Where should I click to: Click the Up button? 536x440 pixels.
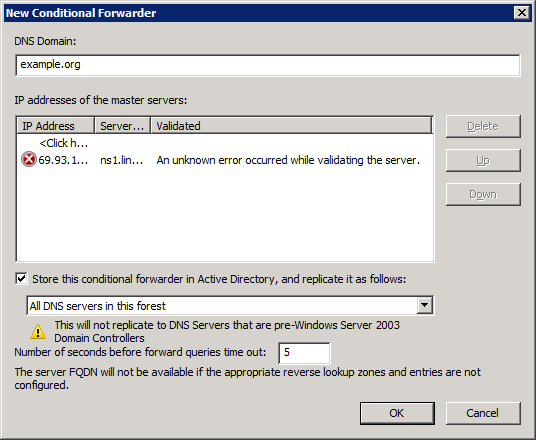483,160
